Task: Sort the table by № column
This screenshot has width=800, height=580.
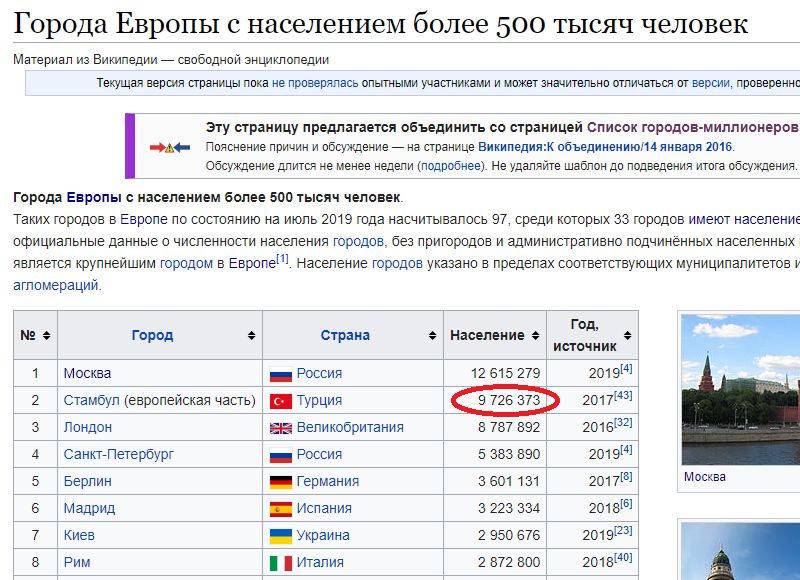Action: (x=48, y=335)
